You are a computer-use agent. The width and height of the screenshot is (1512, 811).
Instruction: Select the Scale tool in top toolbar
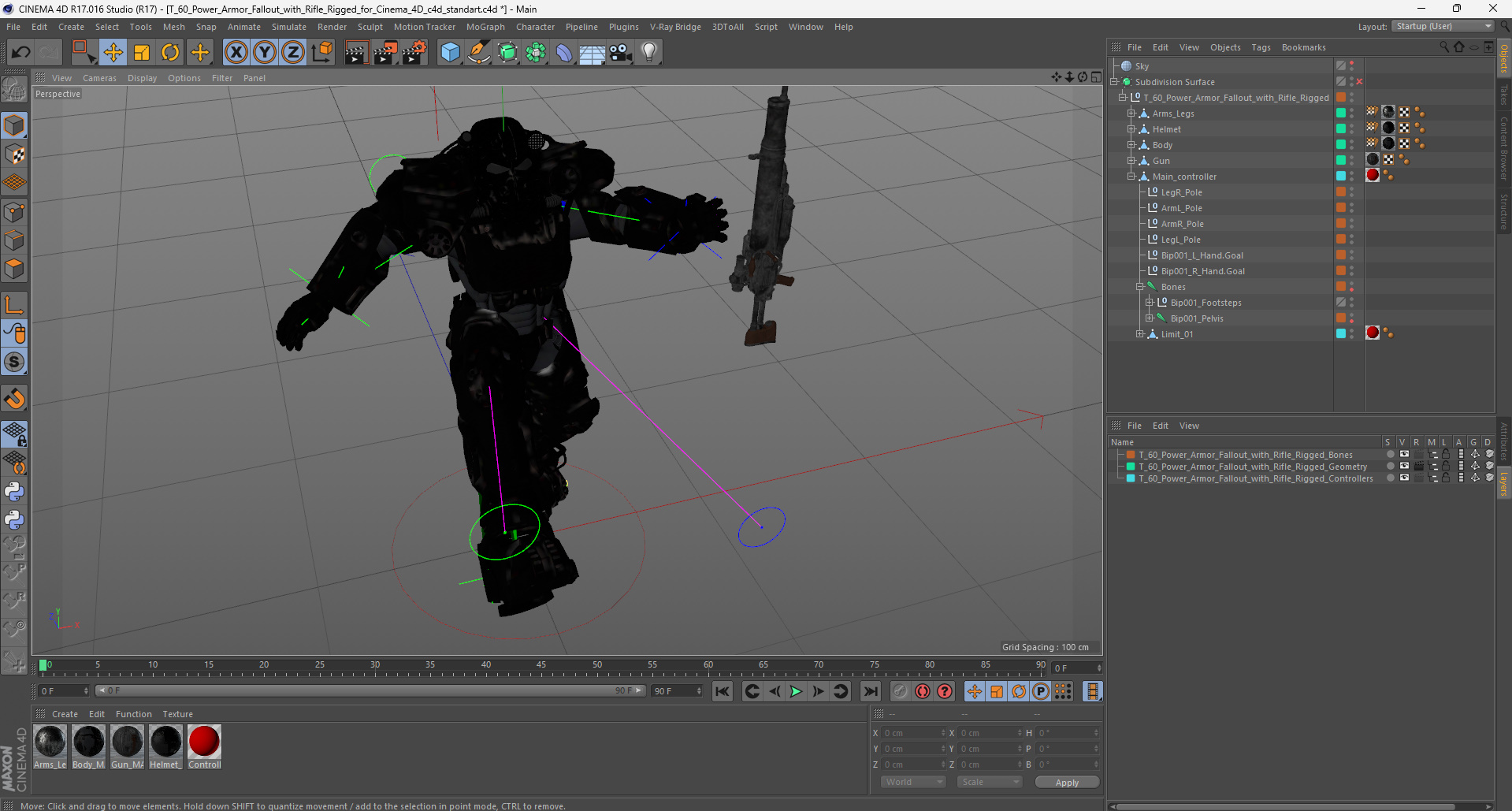tap(142, 53)
